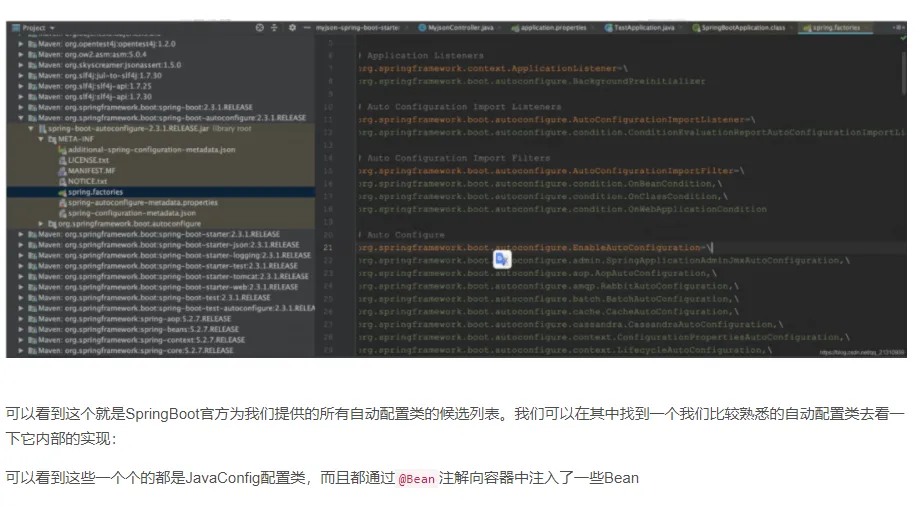The height and width of the screenshot is (507, 921).
Task: Switch to the SpringBootApplication.class tab
Action: tap(742, 28)
